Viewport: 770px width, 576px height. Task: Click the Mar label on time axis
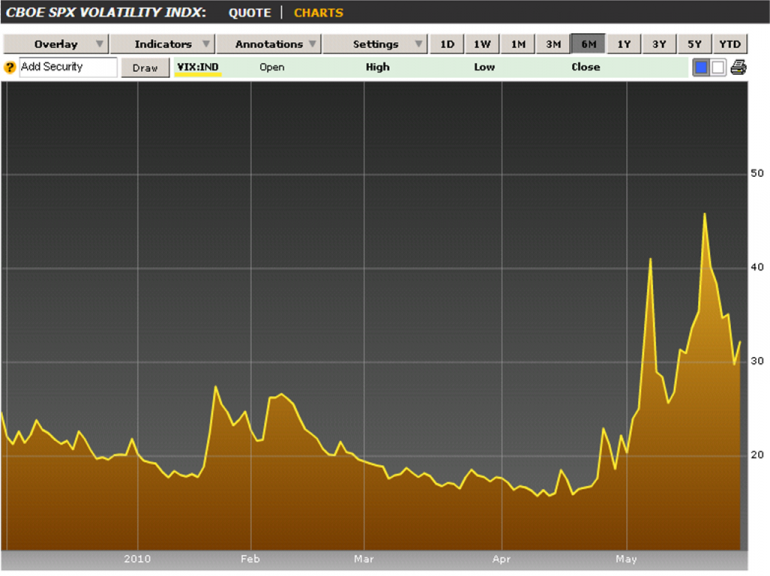[364, 559]
